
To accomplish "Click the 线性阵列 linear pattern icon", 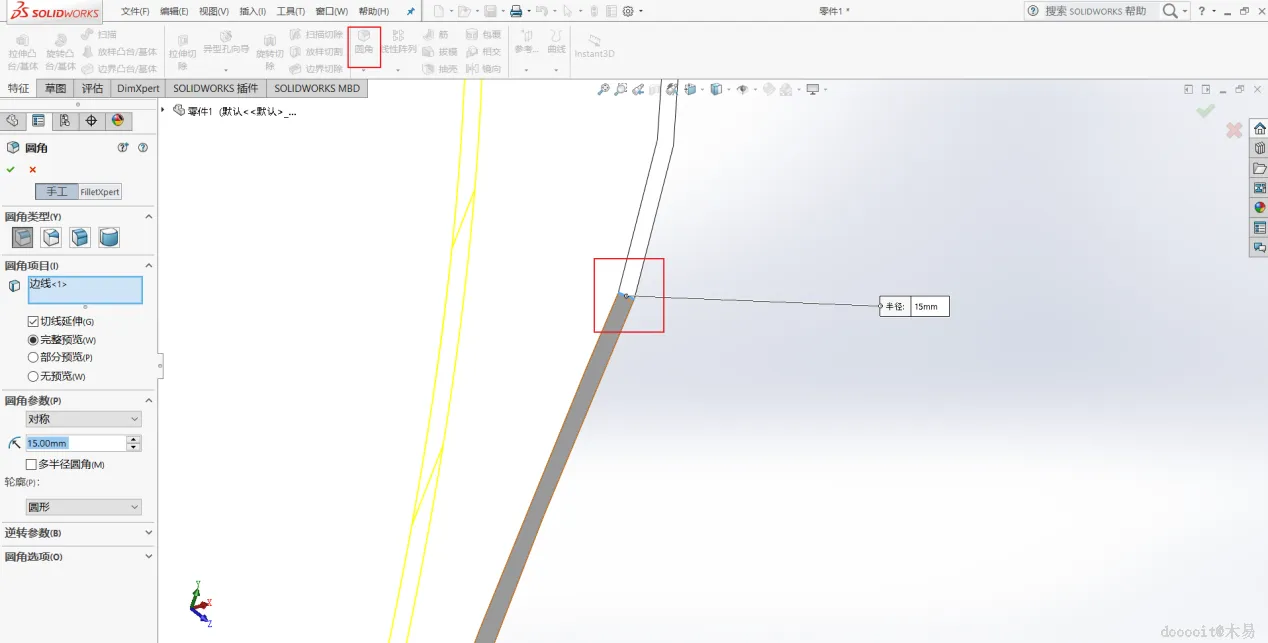I will 398,40.
